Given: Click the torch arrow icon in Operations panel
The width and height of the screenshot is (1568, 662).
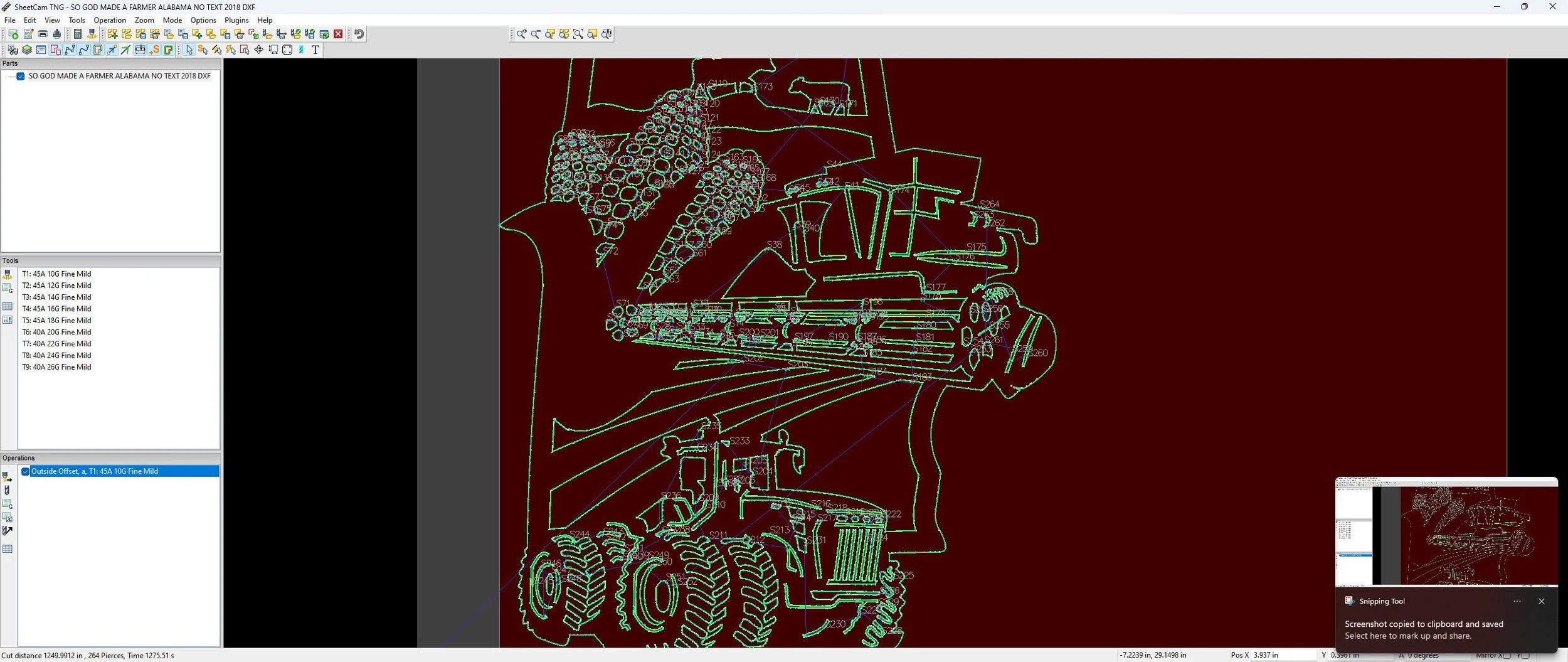Looking at the screenshot, I should click(x=8, y=477).
